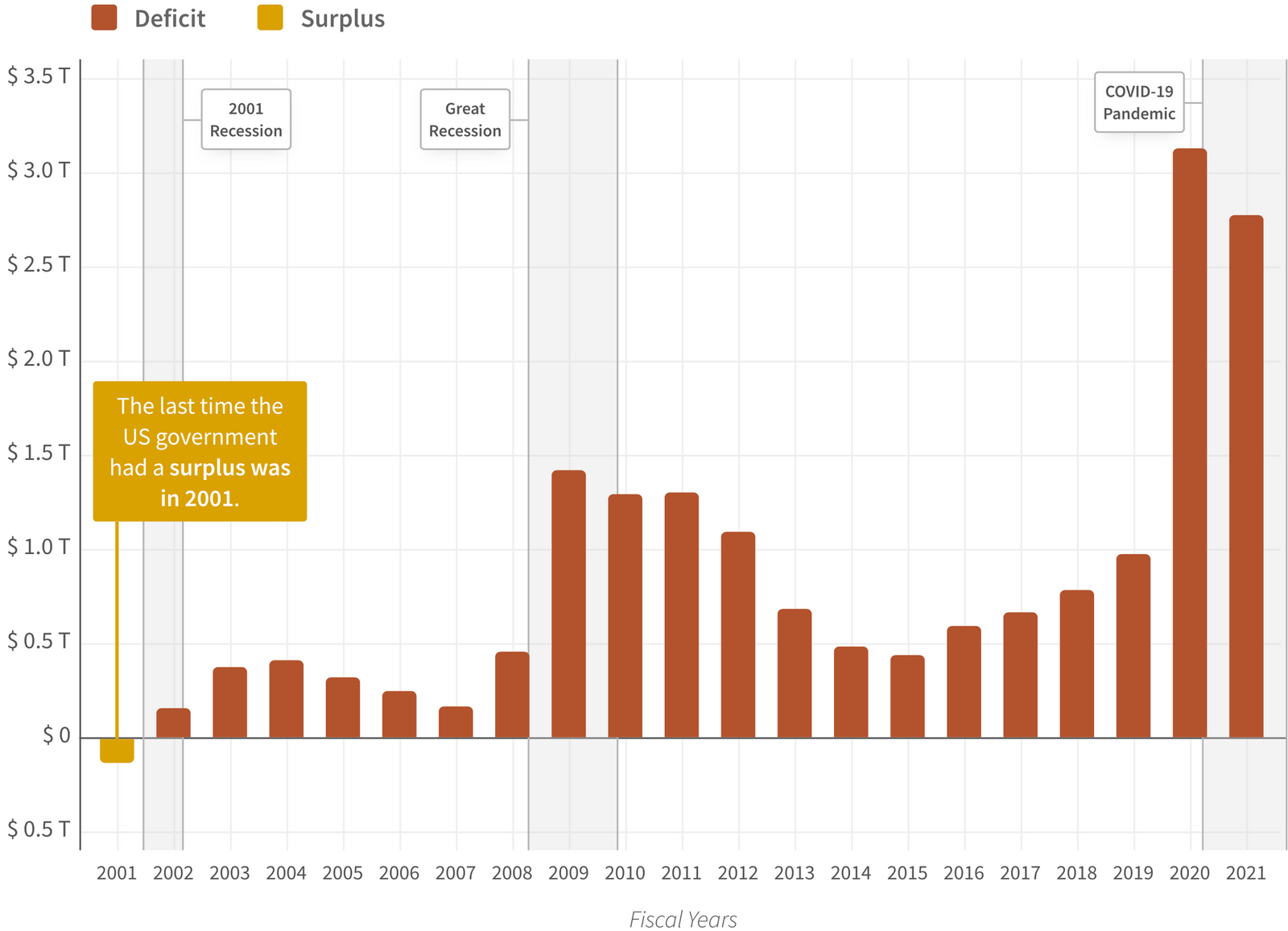Click the 2018 x-axis year label

point(1077,873)
